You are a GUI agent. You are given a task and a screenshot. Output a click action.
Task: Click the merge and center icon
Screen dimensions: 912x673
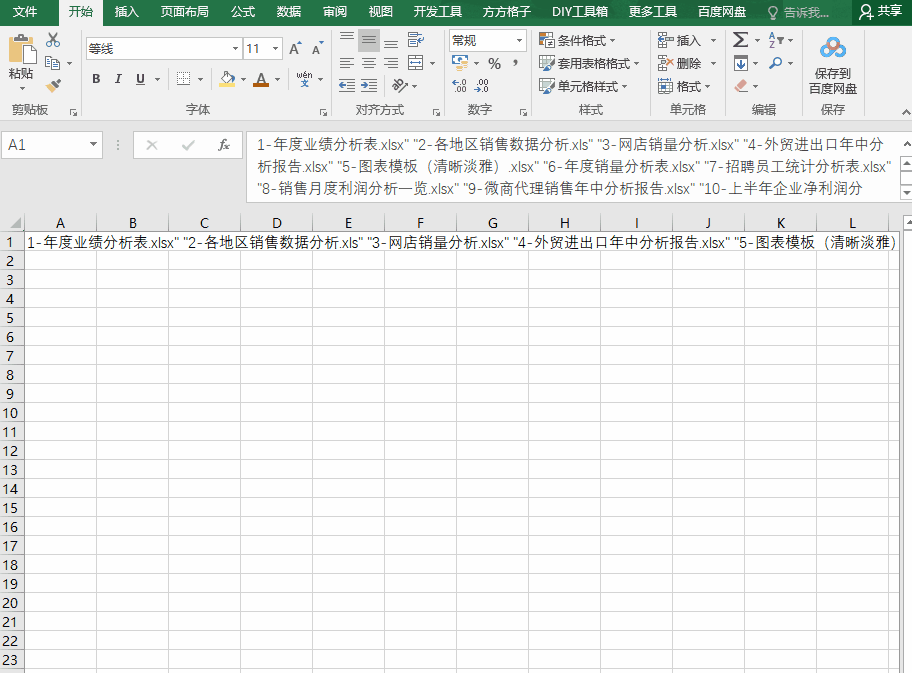415,63
